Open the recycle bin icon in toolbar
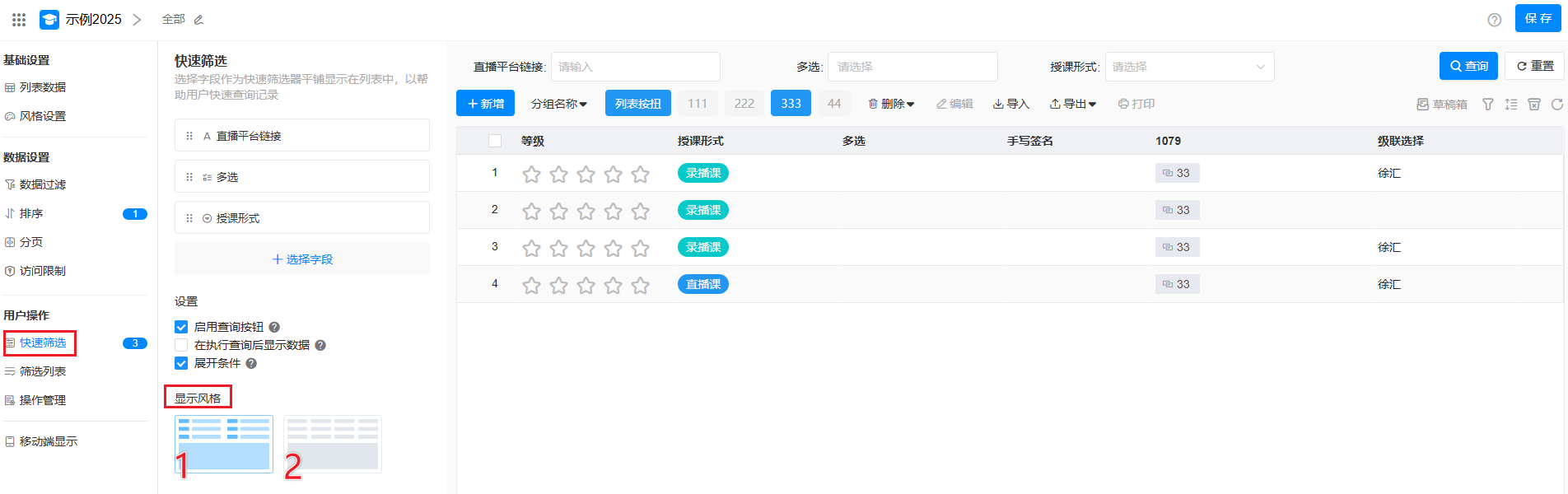The width and height of the screenshot is (1568, 494). pos(1533,105)
